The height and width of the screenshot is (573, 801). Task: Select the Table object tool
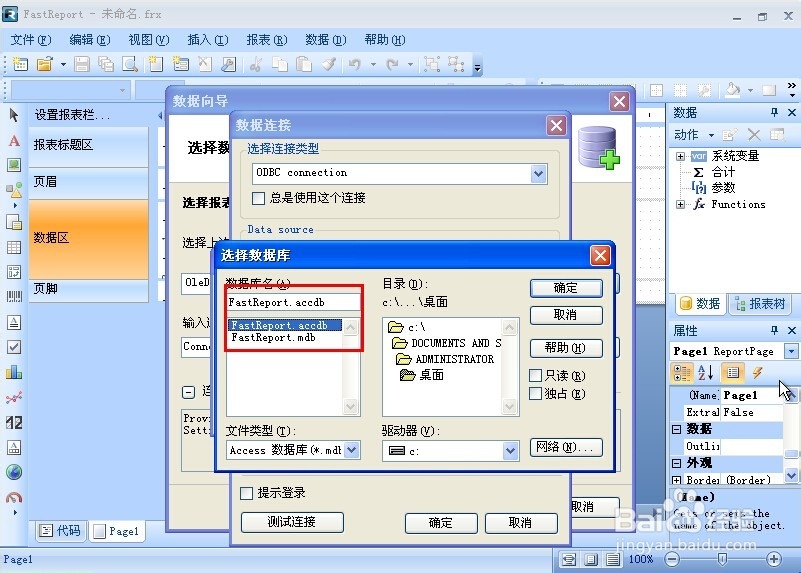pos(14,248)
